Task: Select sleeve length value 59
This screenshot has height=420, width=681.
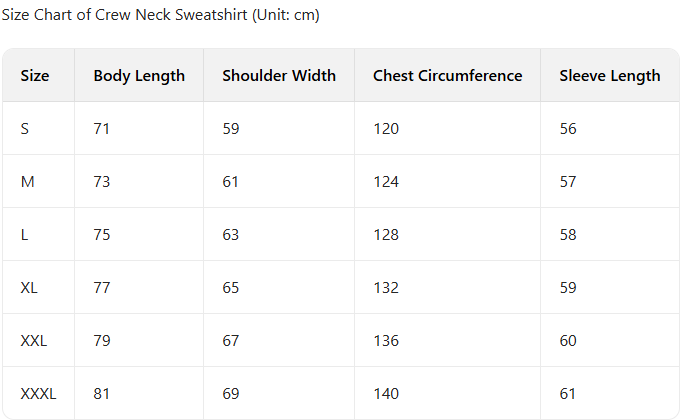Action: [568, 288]
